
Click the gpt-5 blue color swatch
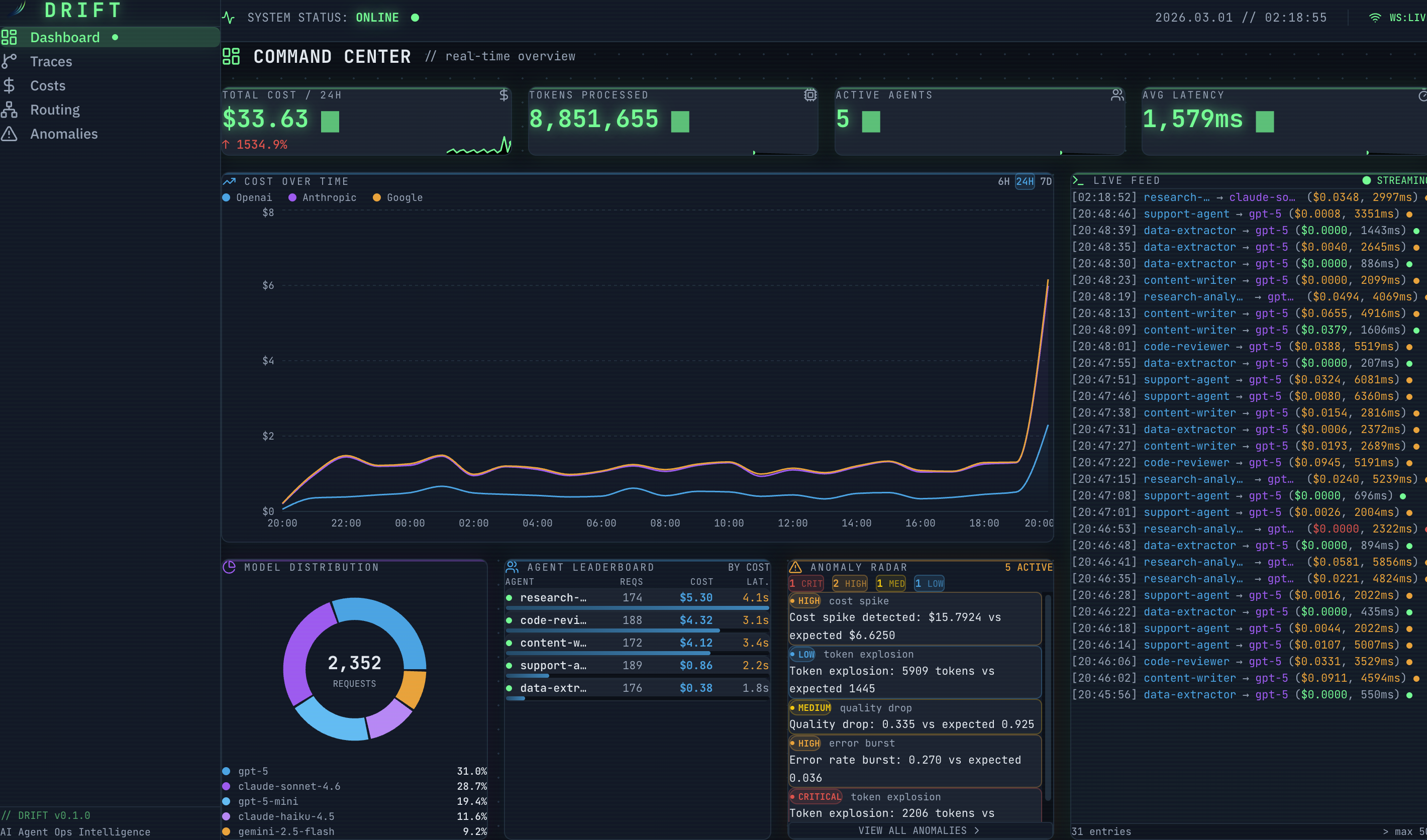pos(227,771)
